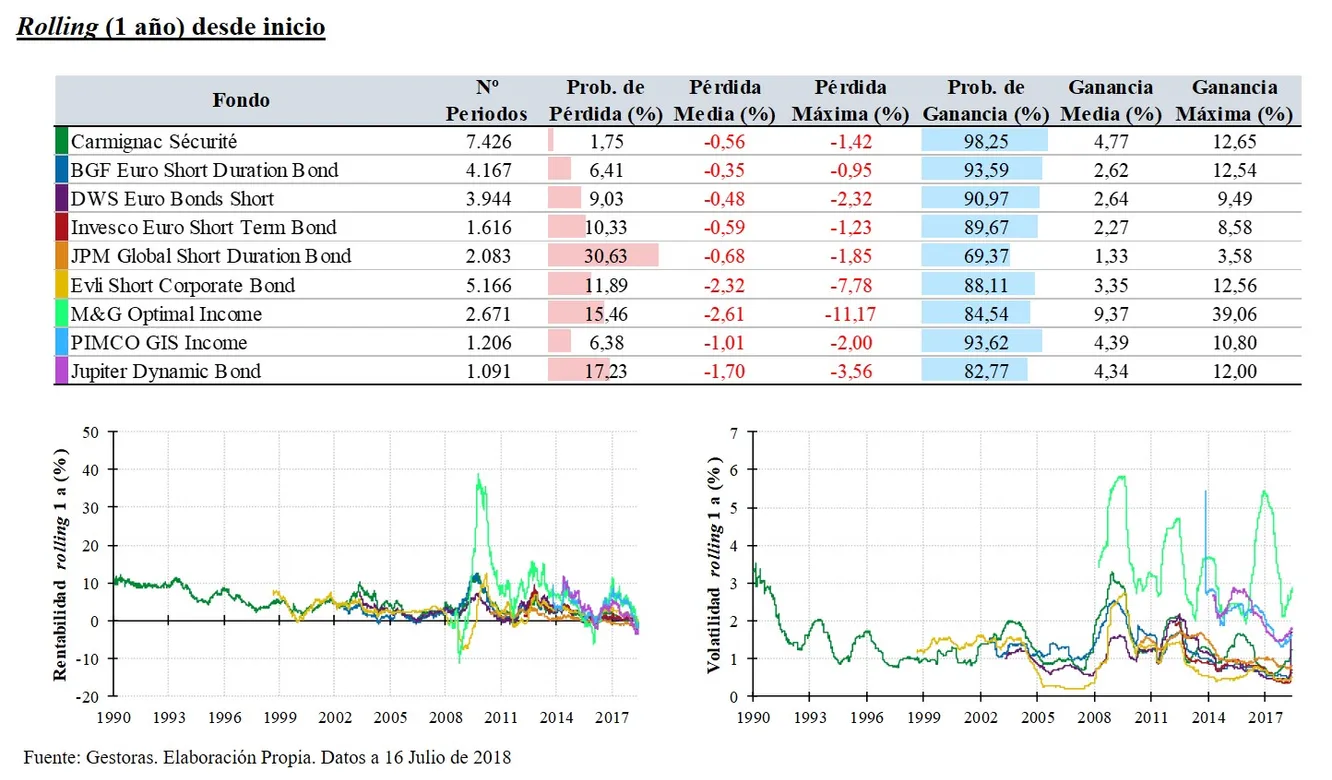
Task: Click the purple DWS Euro Bonds Short swatch
Action: coord(61,199)
